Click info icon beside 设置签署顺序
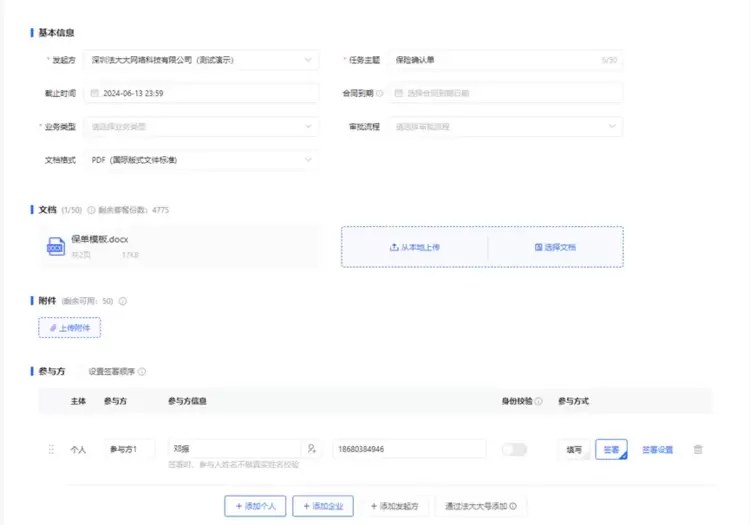Screen dimensions: 750x525 pyautogui.click(x=142, y=371)
